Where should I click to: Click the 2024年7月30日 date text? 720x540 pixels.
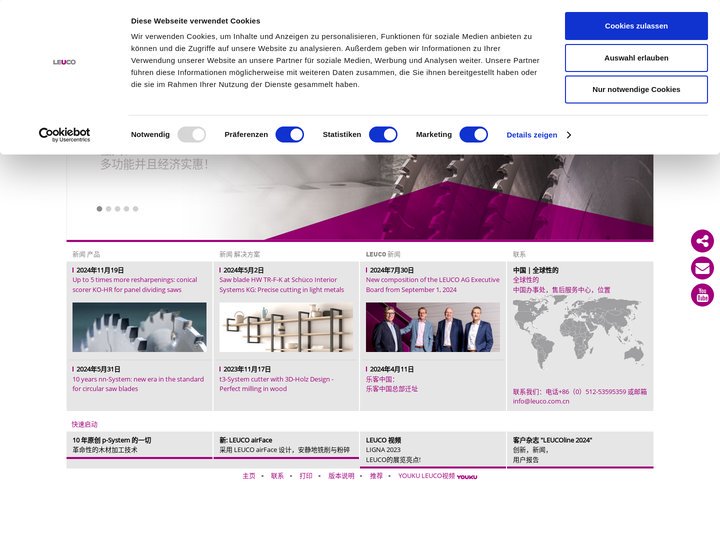tap(392, 270)
